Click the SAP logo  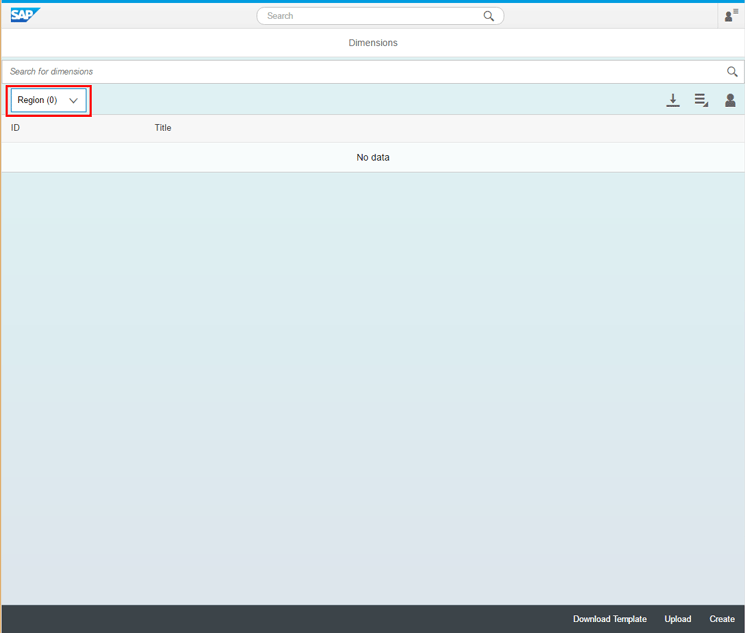[24, 15]
